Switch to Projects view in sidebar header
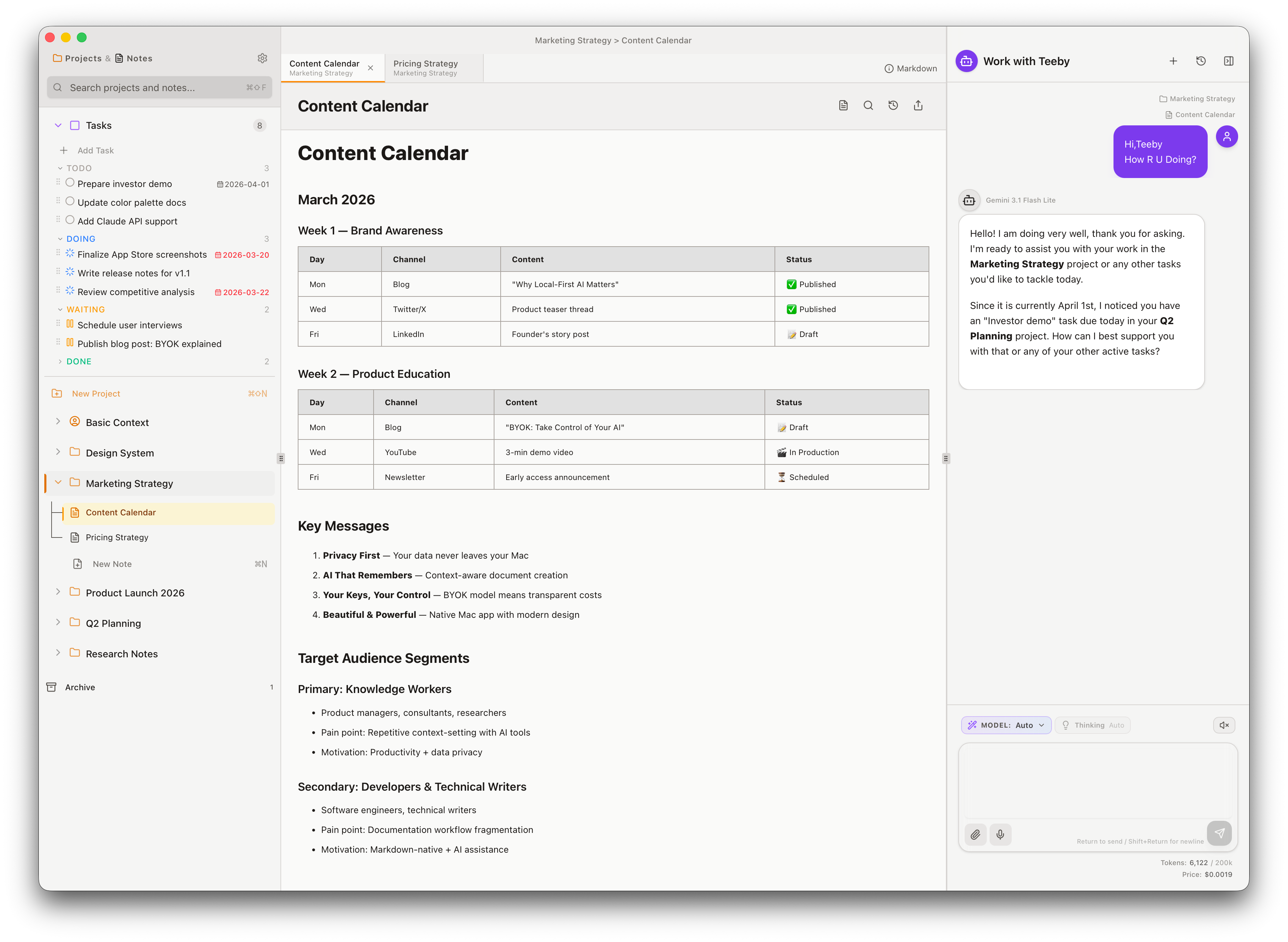This screenshot has width=1288, height=942. click(x=78, y=58)
